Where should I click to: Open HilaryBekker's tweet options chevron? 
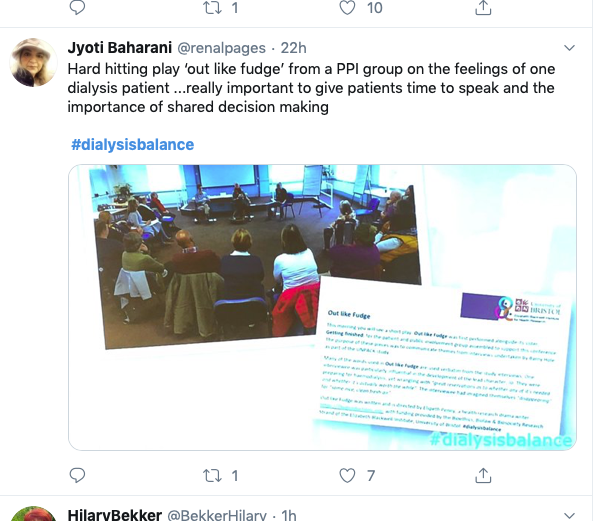click(569, 515)
